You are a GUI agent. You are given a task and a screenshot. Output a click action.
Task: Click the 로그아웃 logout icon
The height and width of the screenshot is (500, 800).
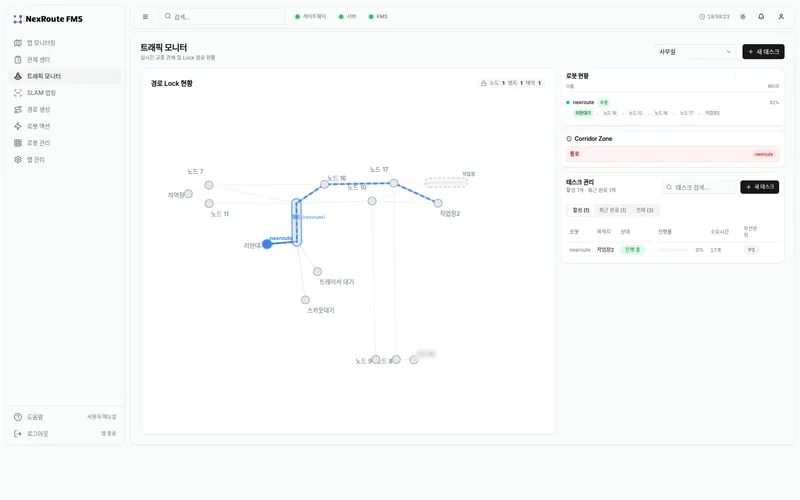[x=18, y=434]
